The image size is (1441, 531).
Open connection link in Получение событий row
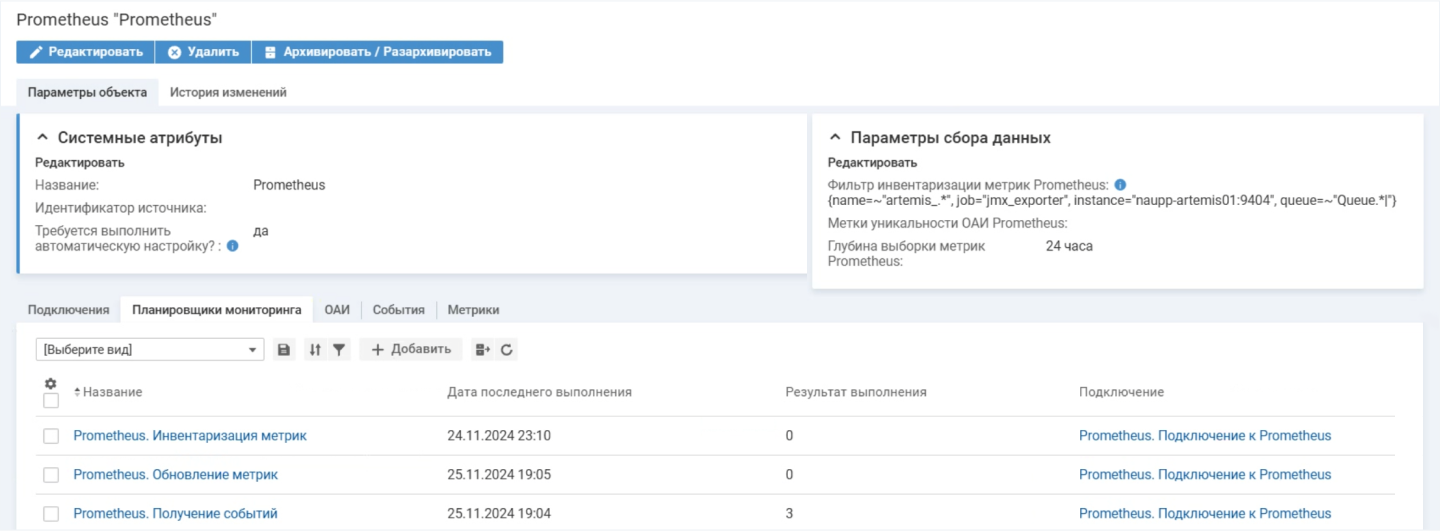pos(1205,514)
